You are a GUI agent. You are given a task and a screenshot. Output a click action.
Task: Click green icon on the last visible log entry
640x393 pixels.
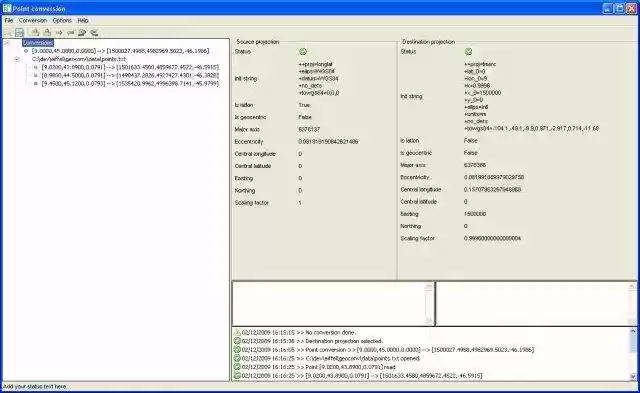coord(237,375)
